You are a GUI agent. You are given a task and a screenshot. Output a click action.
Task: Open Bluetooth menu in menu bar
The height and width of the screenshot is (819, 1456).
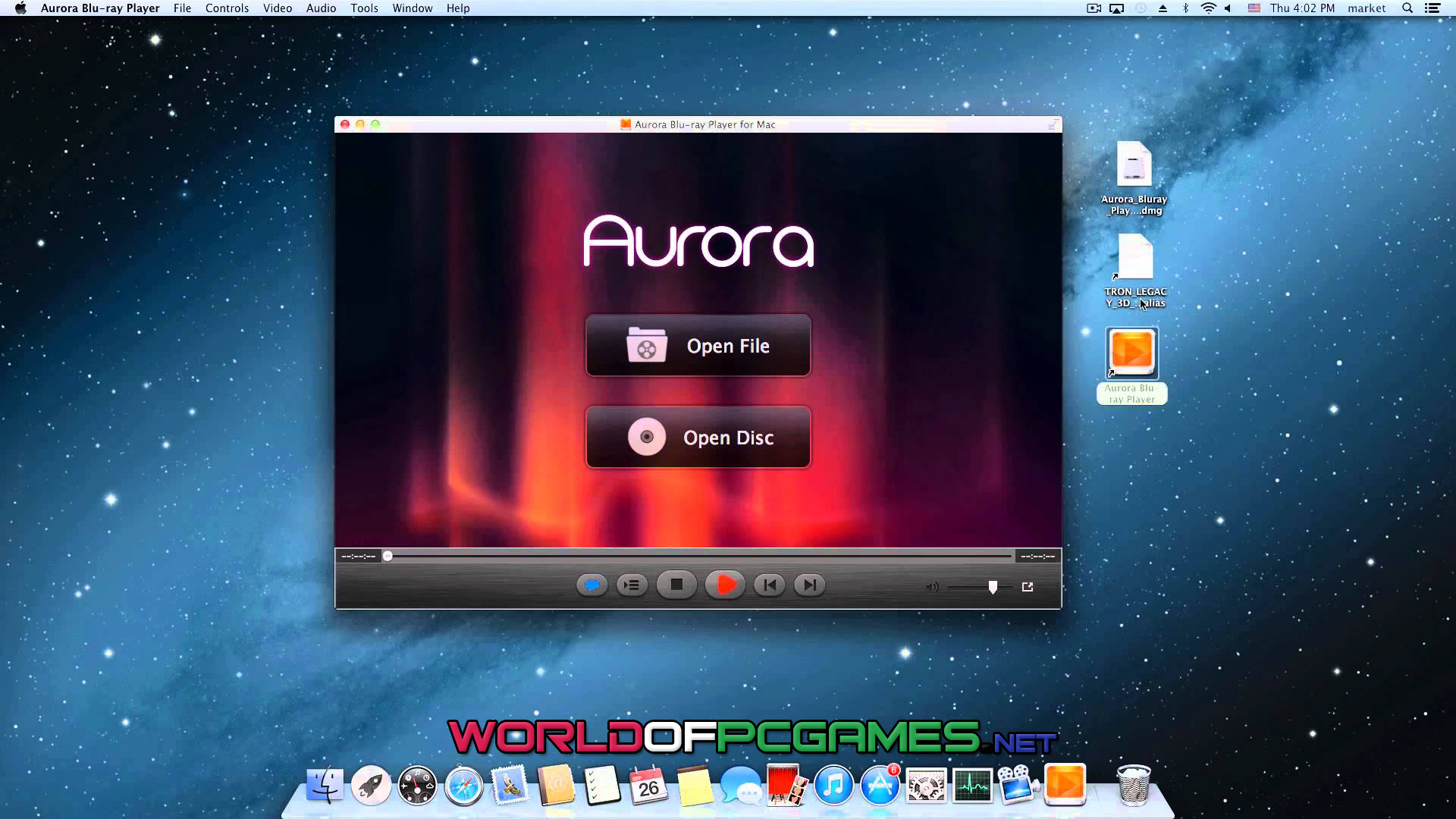tap(1185, 8)
